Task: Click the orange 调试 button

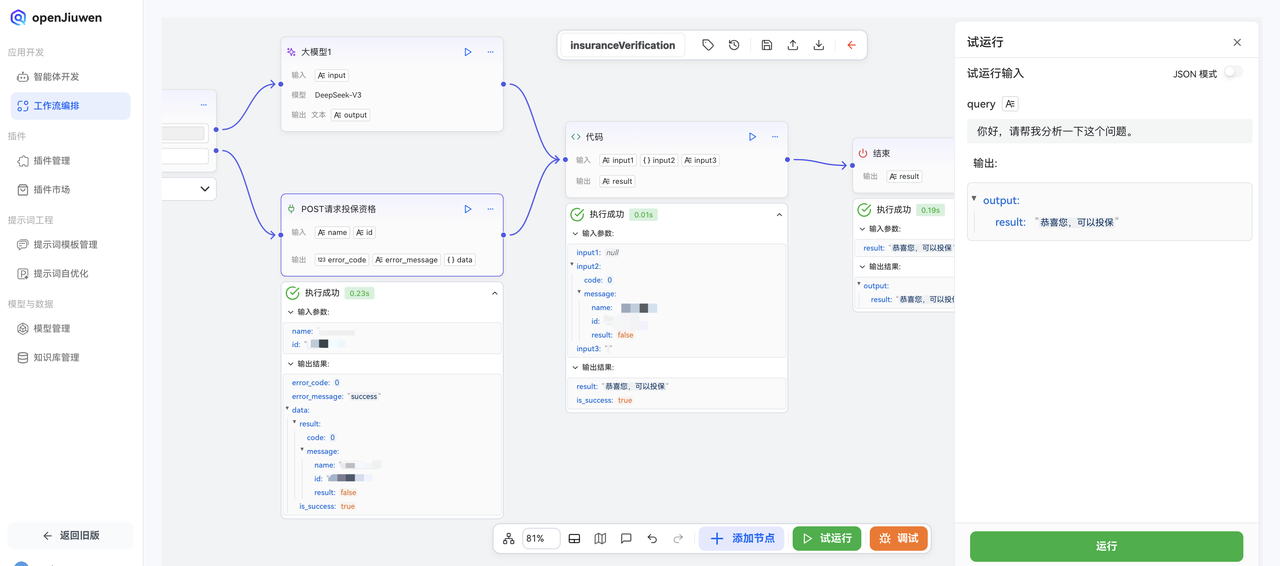Action: pyautogui.click(x=899, y=538)
